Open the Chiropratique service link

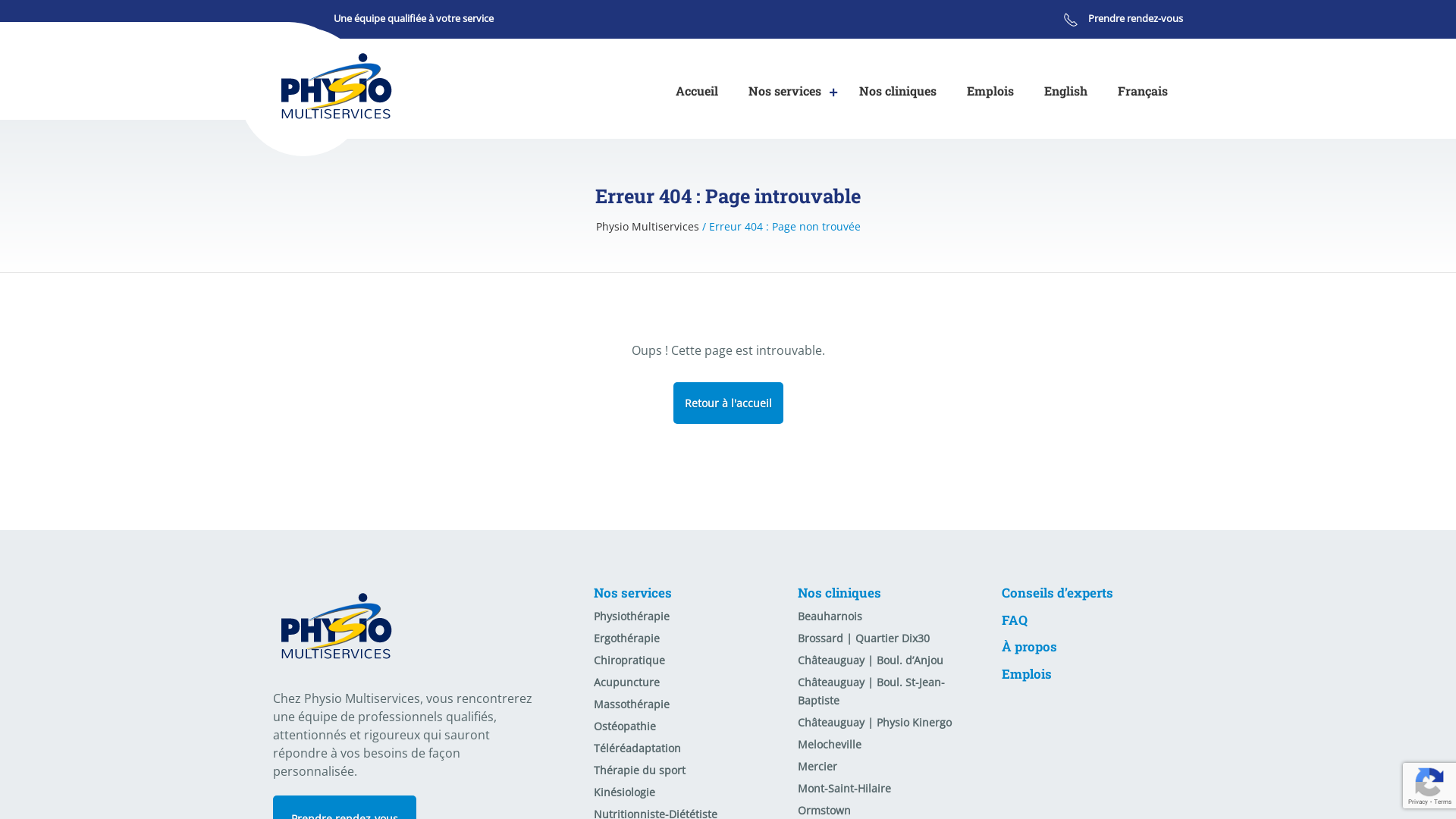[629, 661]
